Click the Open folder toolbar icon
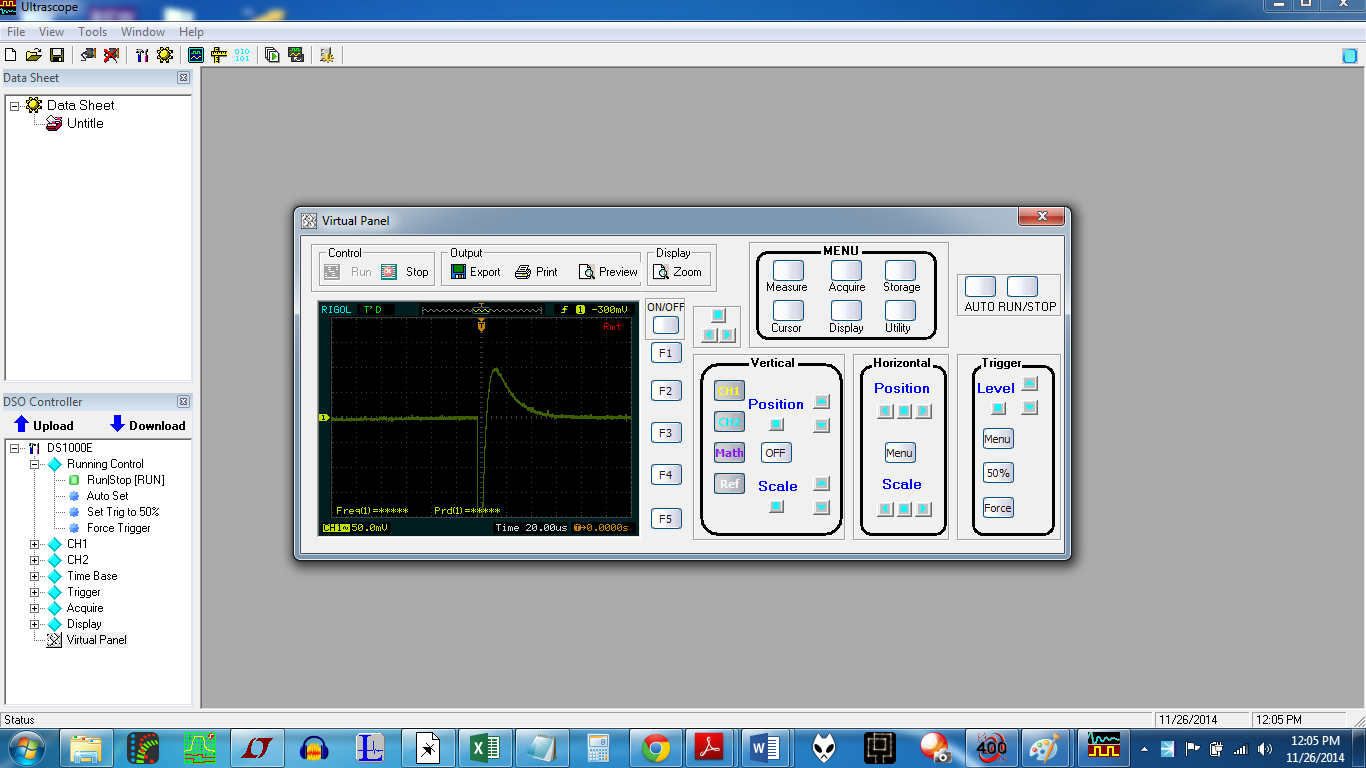The width and height of the screenshot is (1366, 768). pos(34,55)
